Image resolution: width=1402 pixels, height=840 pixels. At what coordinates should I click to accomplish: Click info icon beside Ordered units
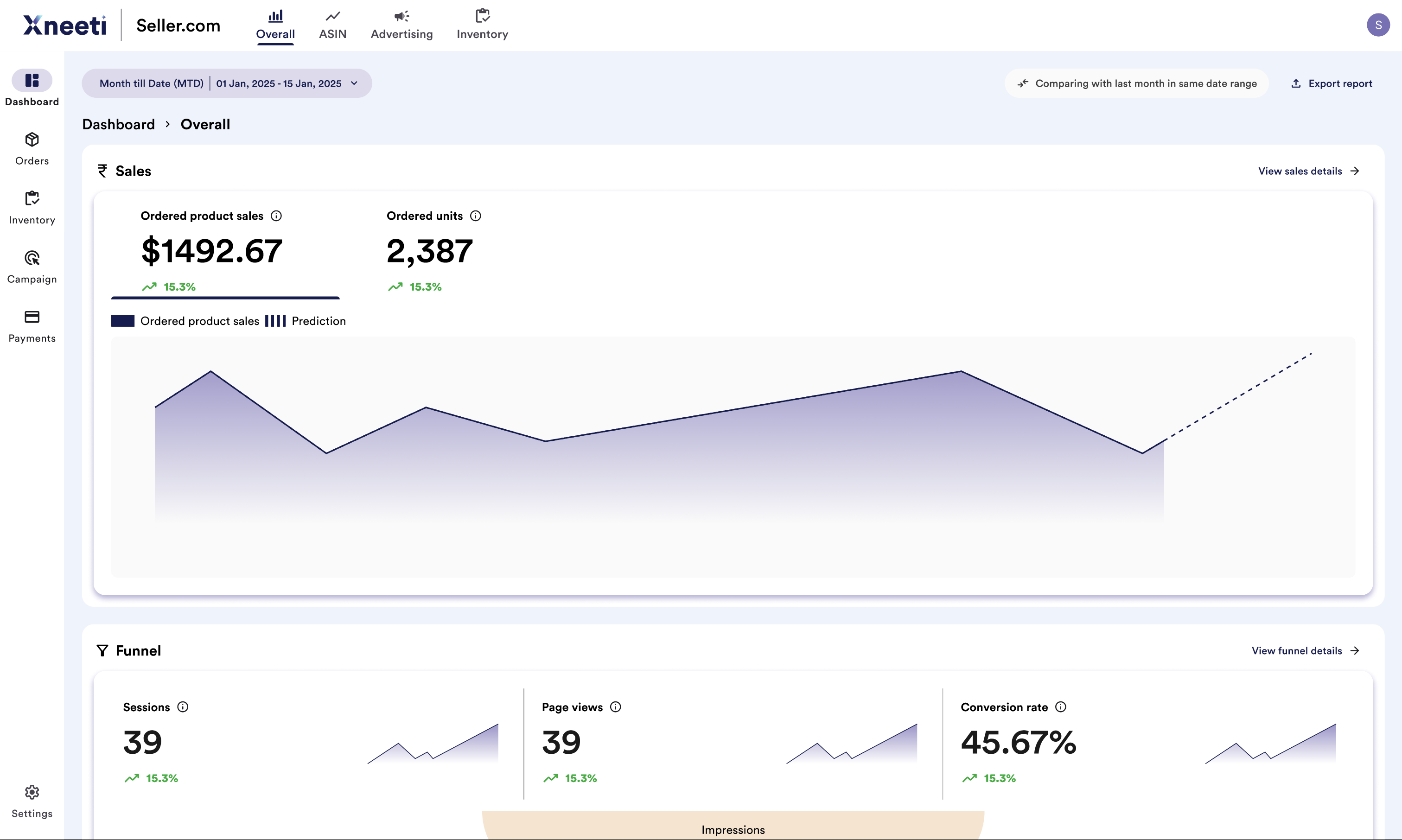click(x=475, y=216)
